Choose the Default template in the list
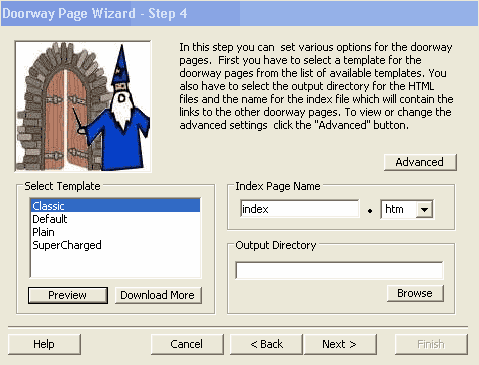479x365 pixels. tap(115, 219)
